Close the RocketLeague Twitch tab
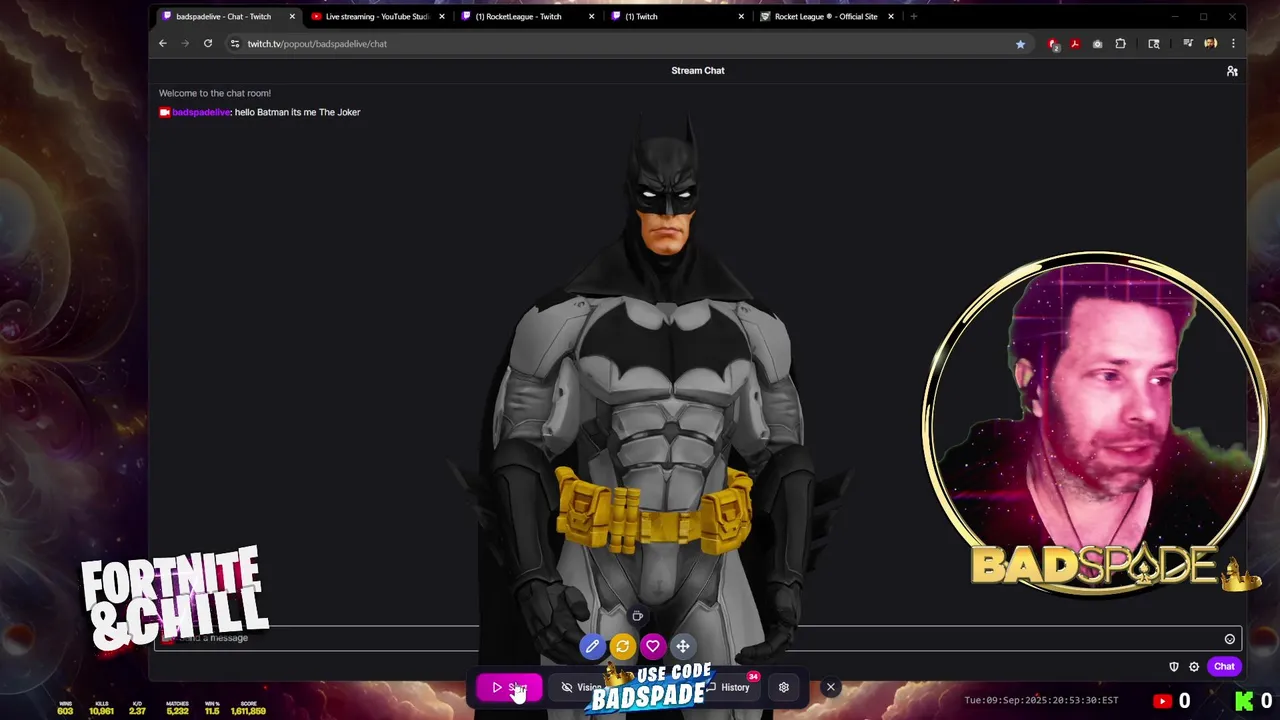The width and height of the screenshot is (1280, 720). (591, 17)
